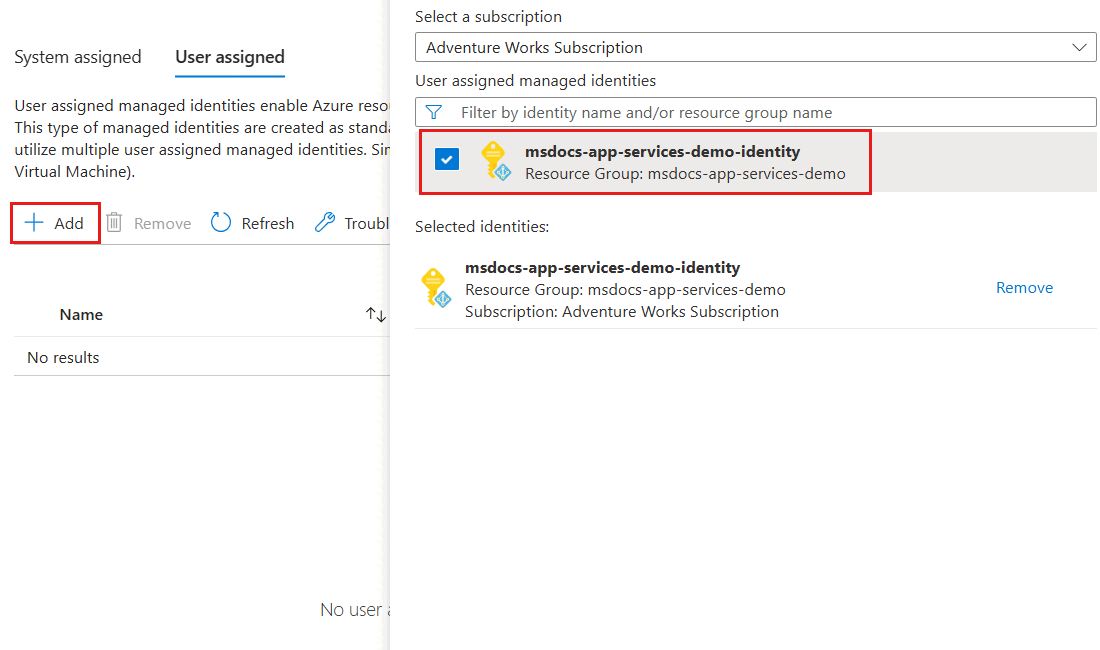Click the trash can Remove icon

[114, 223]
